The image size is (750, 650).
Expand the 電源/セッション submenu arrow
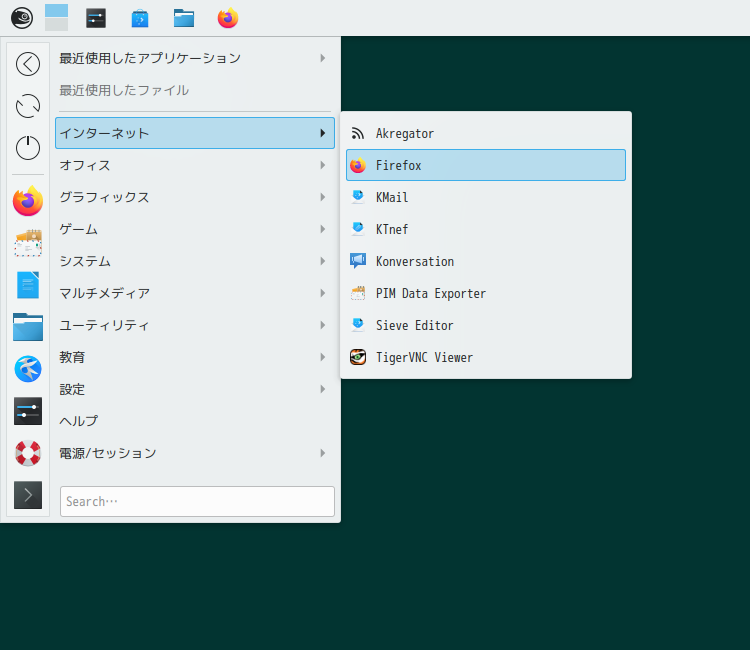click(x=323, y=453)
